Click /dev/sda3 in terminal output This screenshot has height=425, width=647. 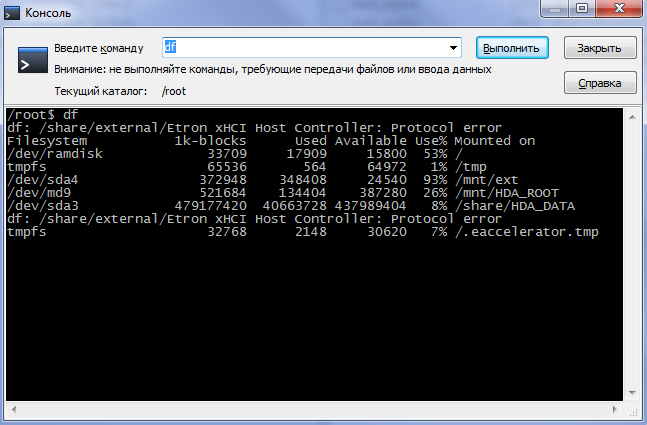43,205
